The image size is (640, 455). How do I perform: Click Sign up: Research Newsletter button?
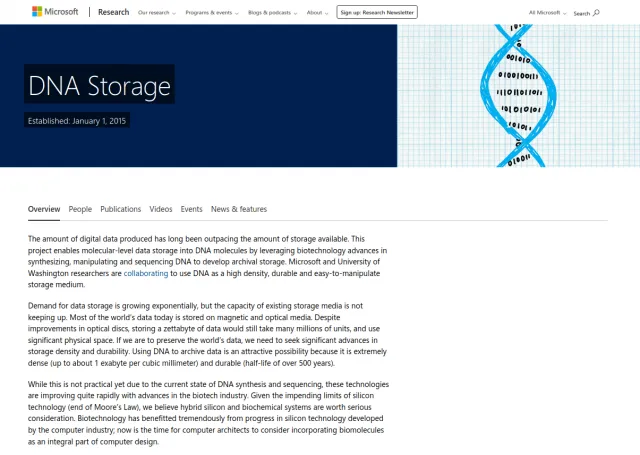coord(377,12)
